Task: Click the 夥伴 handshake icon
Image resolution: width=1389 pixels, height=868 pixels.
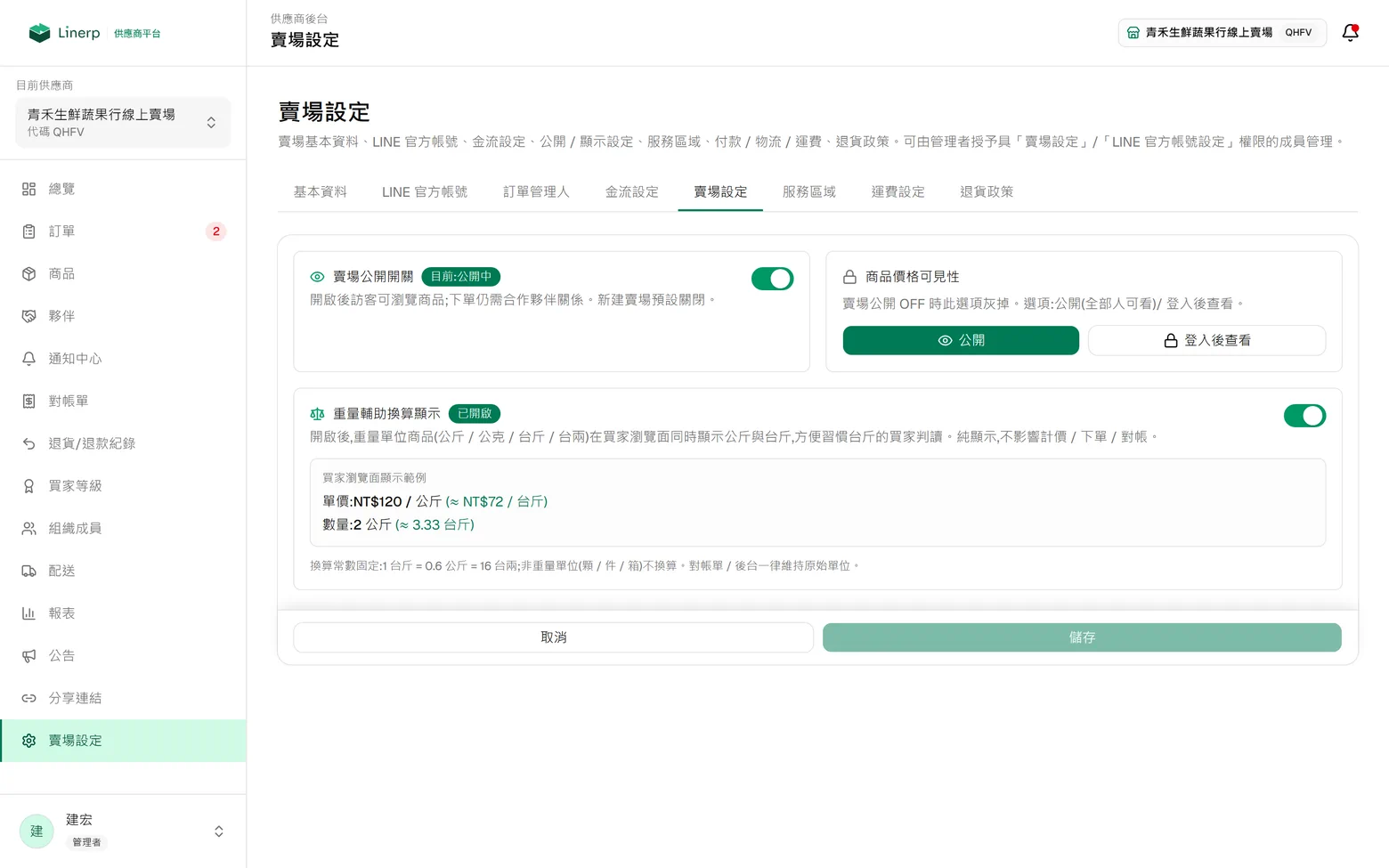Action: point(28,316)
